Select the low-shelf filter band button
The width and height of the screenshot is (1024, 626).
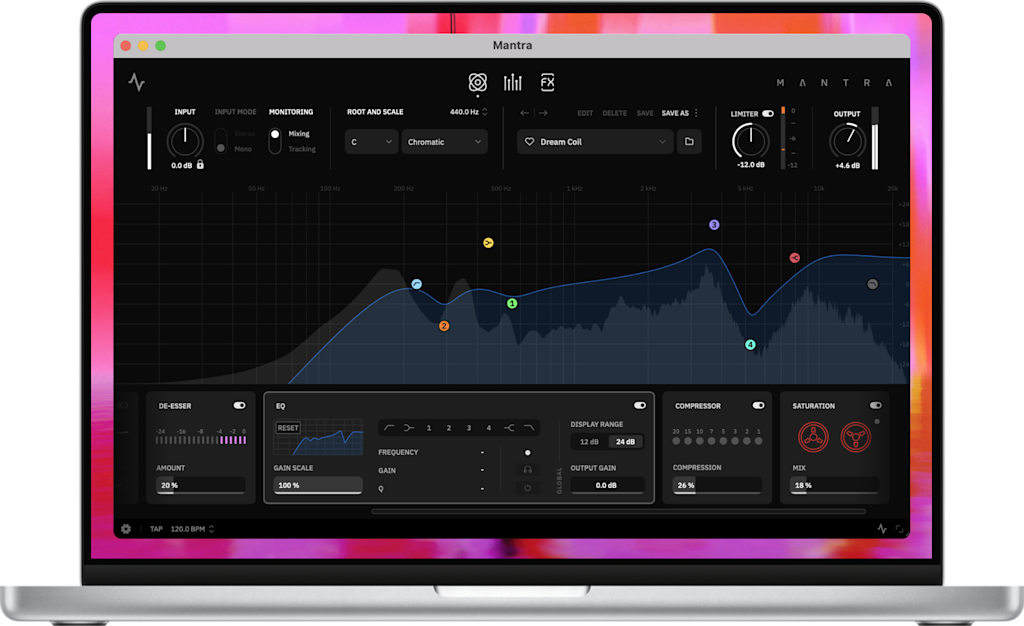pos(409,428)
